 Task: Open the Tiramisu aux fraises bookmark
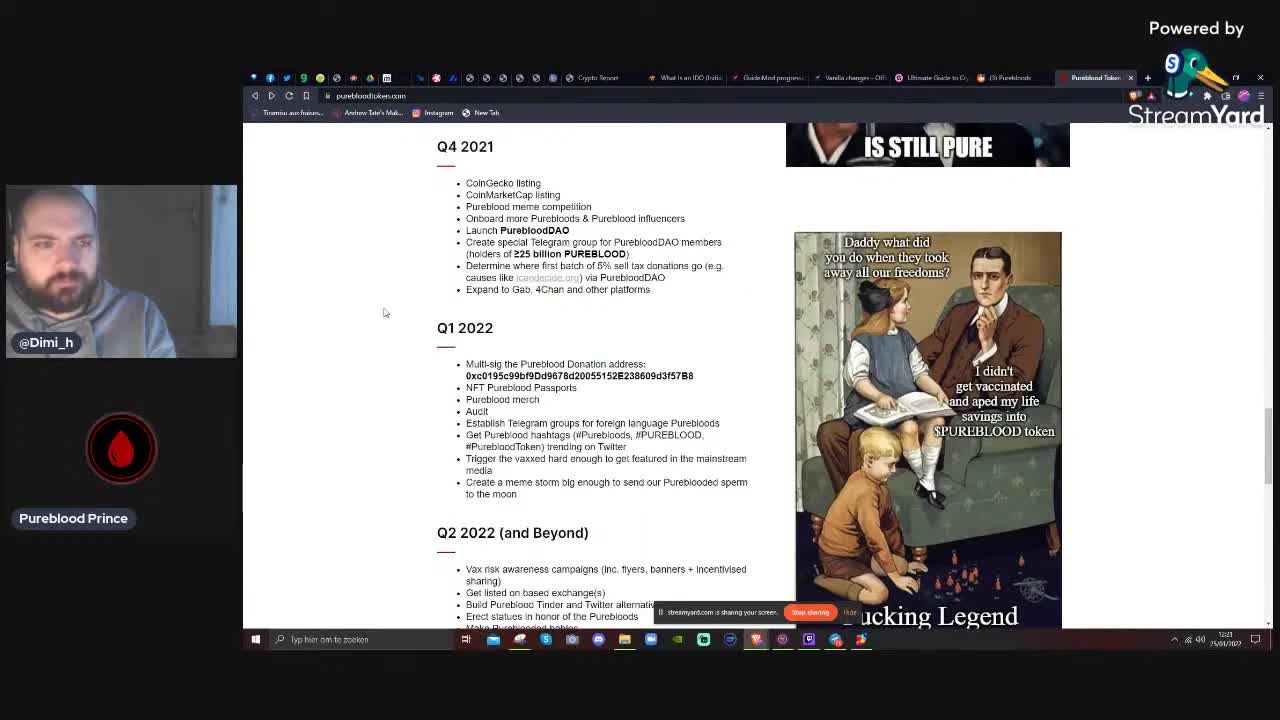[x=287, y=113]
